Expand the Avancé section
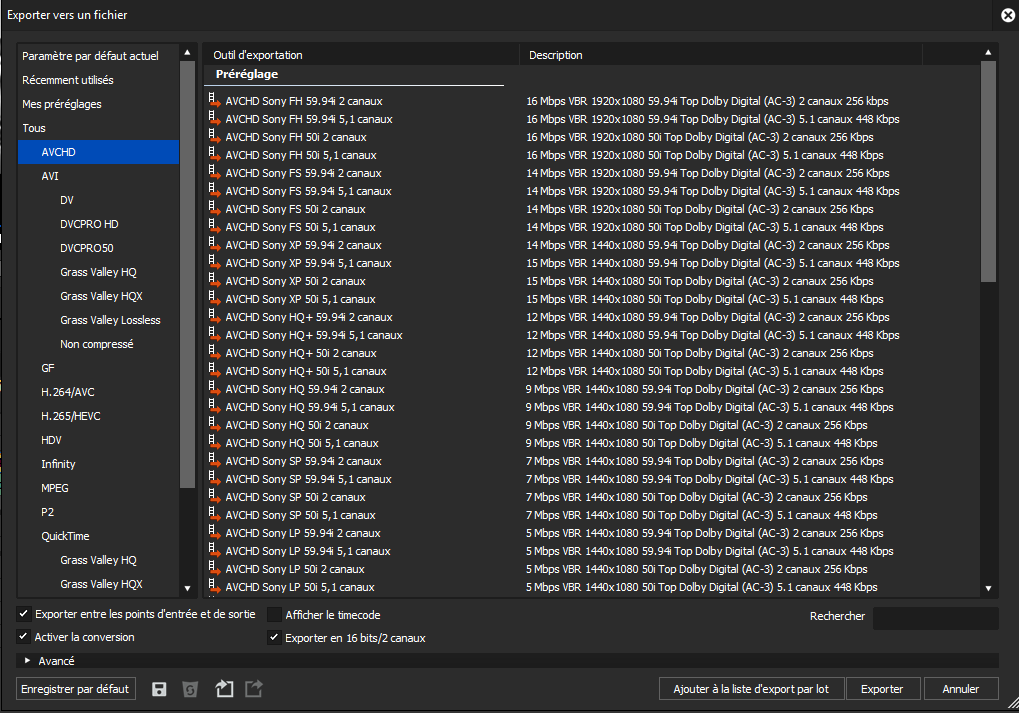This screenshot has width=1019, height=713. (x=27, y=660)
